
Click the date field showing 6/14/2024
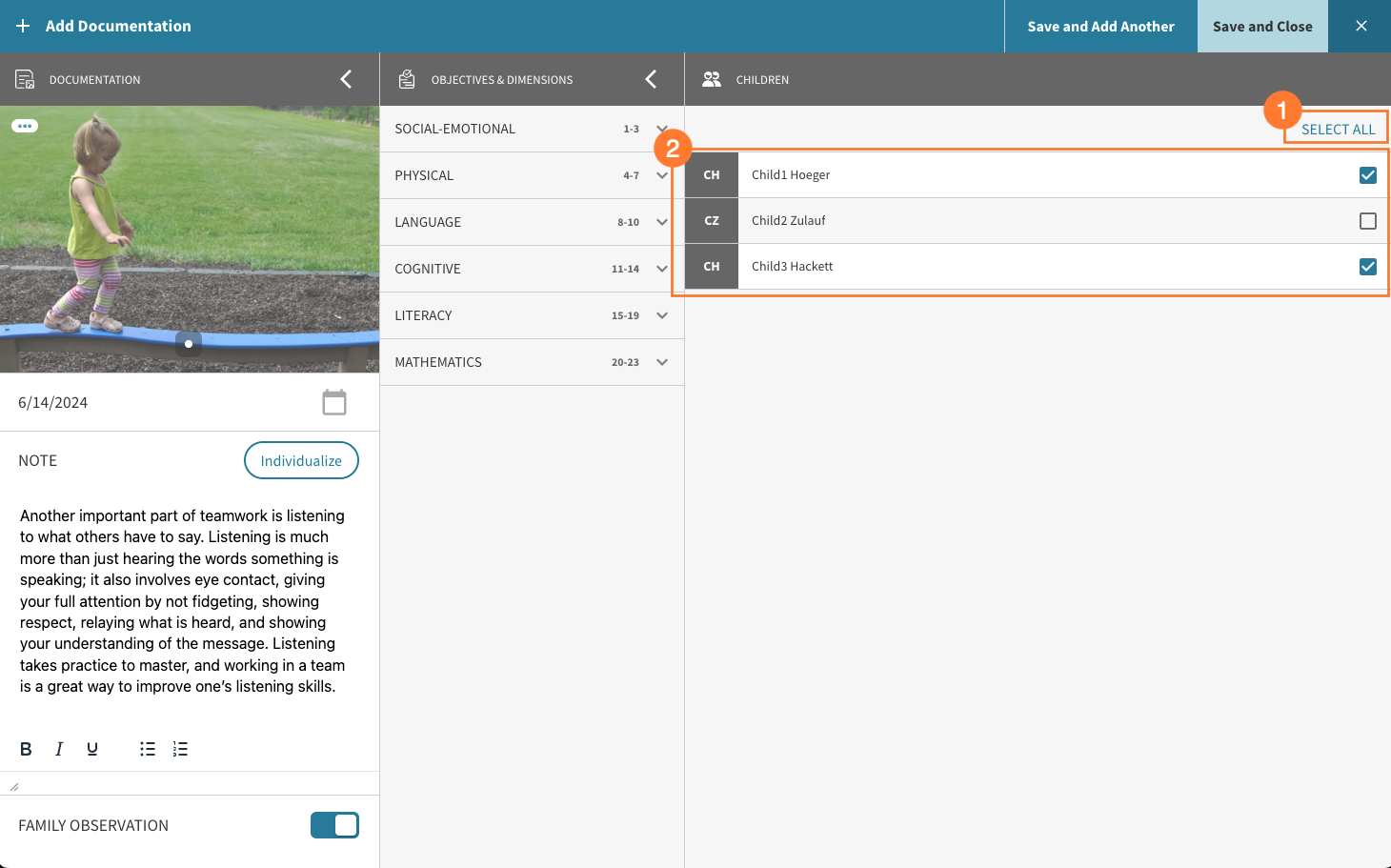(52, 402)
